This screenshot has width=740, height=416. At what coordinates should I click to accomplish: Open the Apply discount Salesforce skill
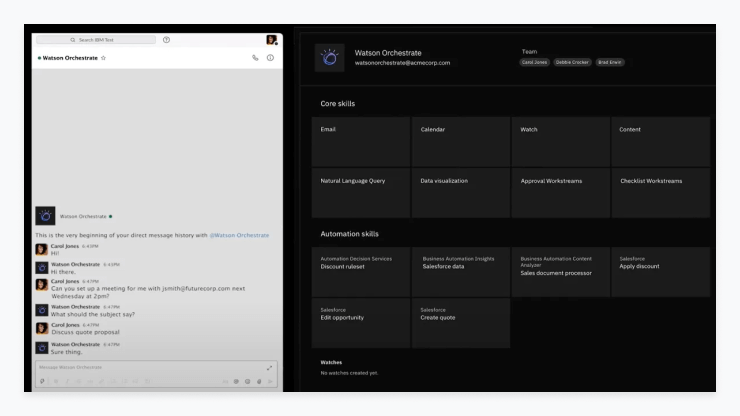[661, 272]
